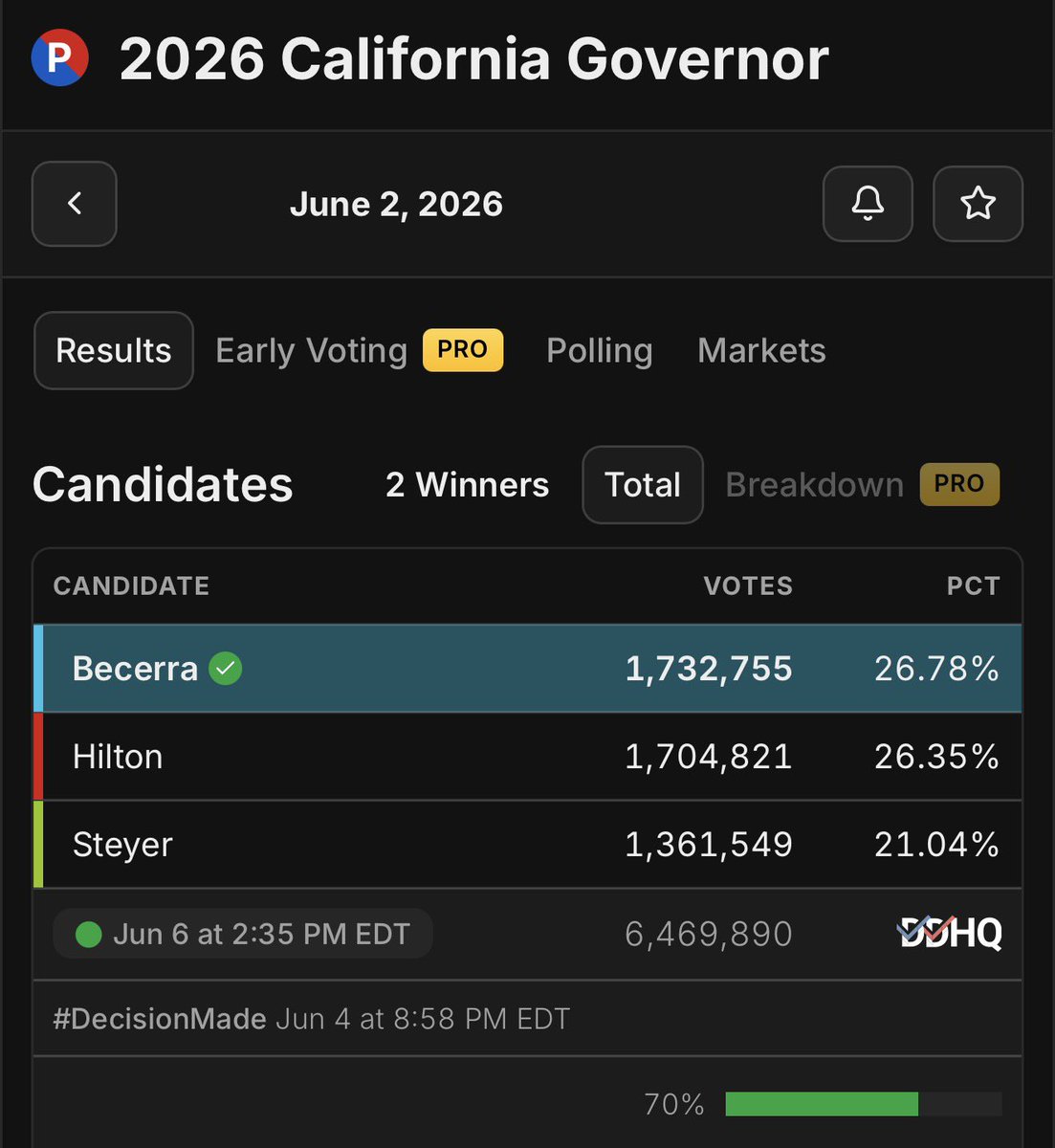
Task: Enable alerts with the bell icon
Action: click(x=868, y=204)
